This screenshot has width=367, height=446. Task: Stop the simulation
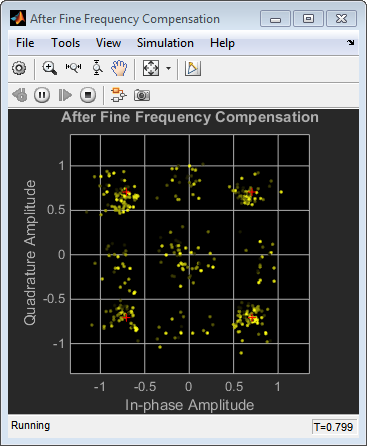coord(88,95)
